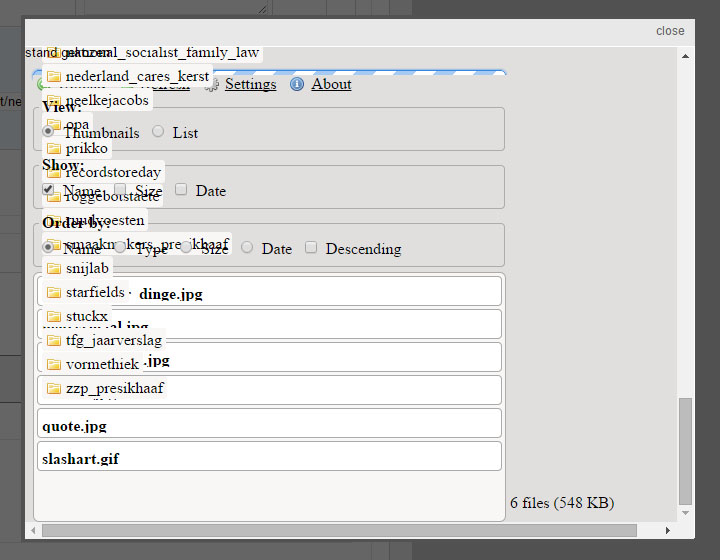The image size is (720, 560).
Task: Click the vertical scrollbar thumb
Action: [685, 451]
